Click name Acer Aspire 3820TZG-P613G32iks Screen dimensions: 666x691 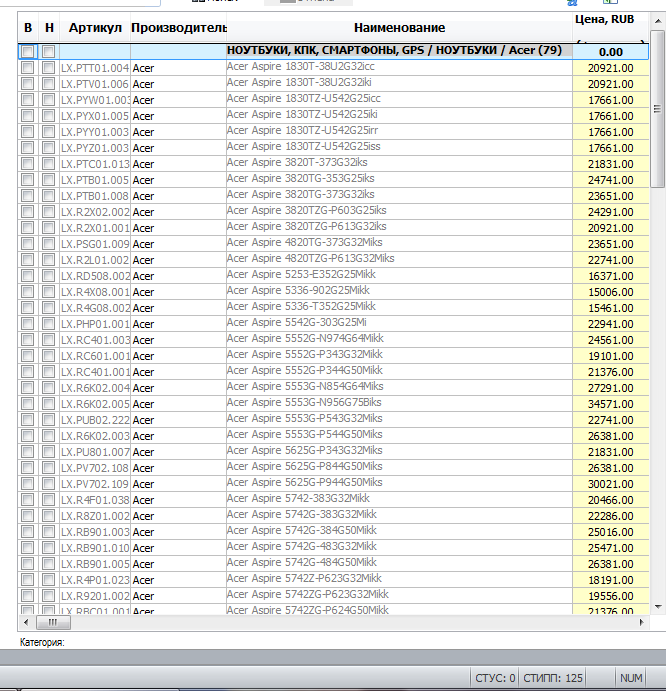point(306,227)
